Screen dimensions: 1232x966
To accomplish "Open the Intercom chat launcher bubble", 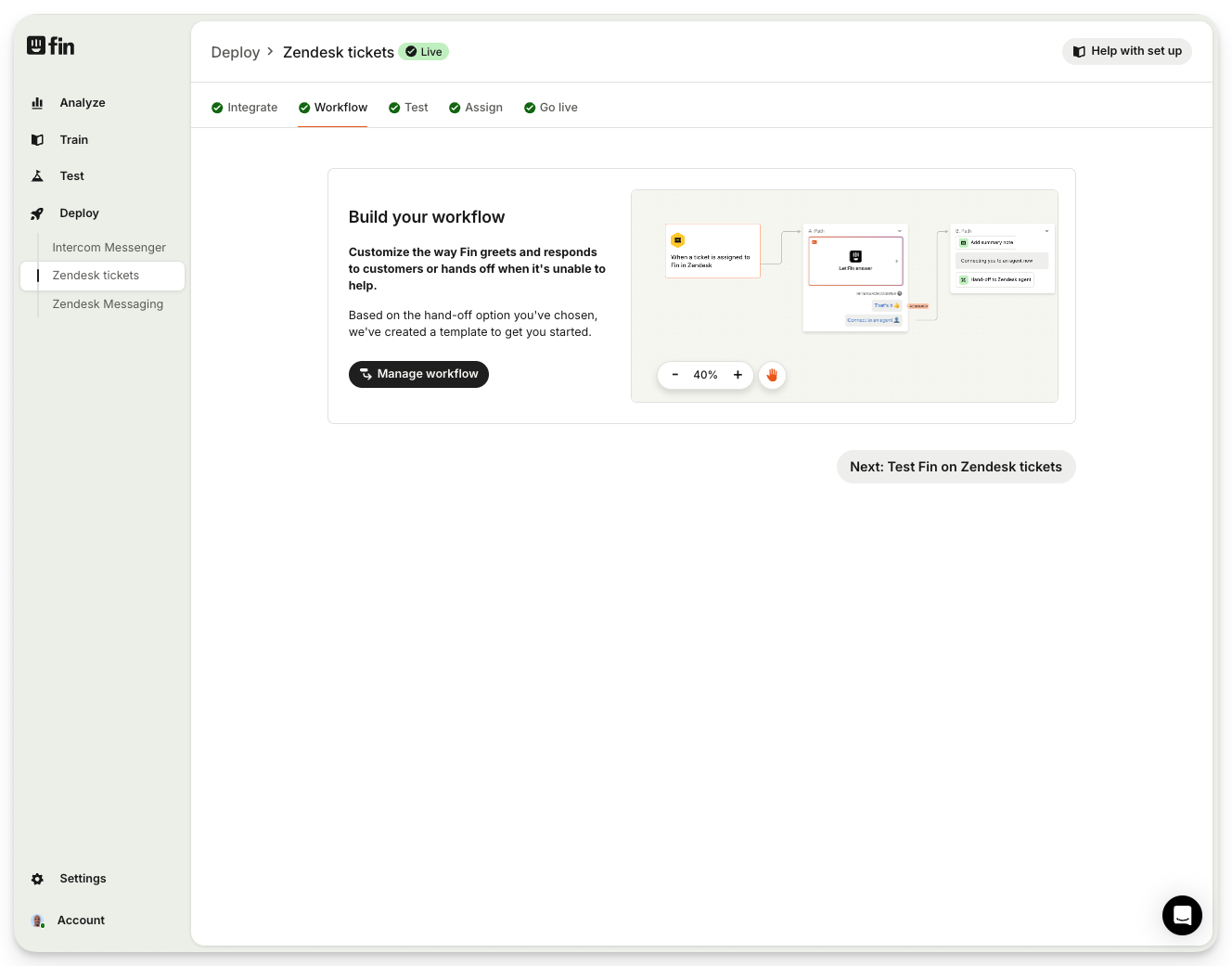I will point(1182,916).
